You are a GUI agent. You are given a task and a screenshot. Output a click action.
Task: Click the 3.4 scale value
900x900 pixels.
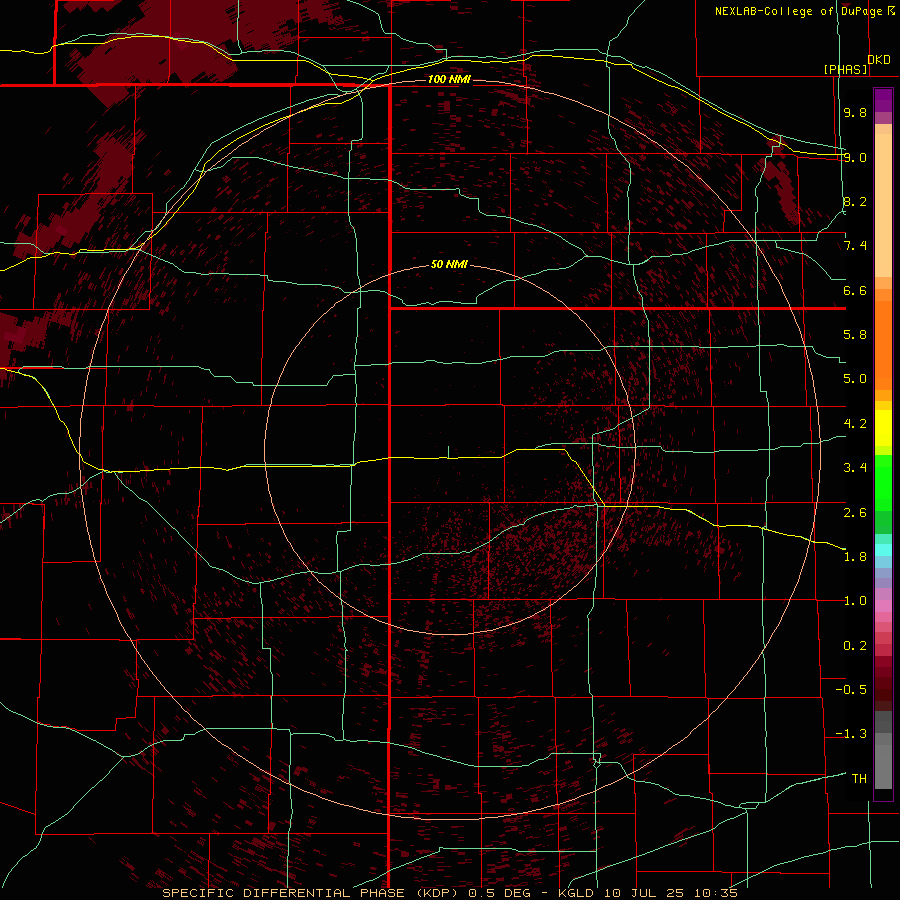855,468
